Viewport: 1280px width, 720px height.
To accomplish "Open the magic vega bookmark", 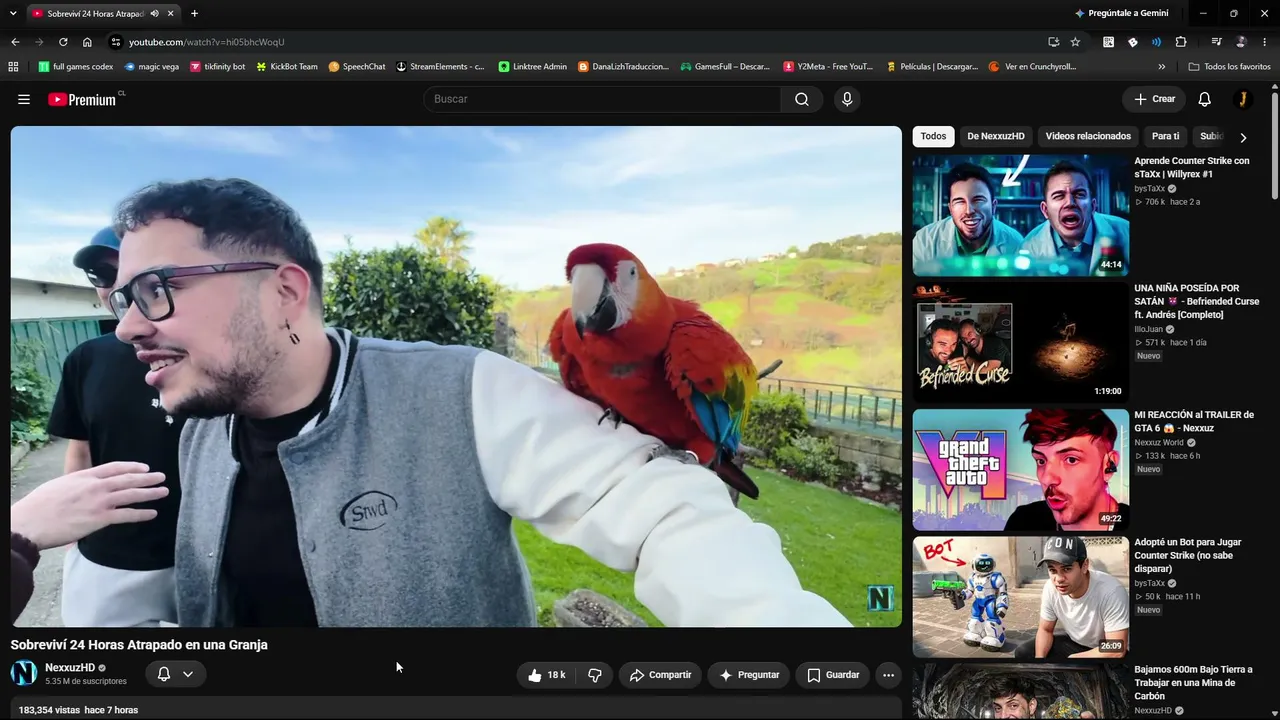I will (x=152, y=67).
